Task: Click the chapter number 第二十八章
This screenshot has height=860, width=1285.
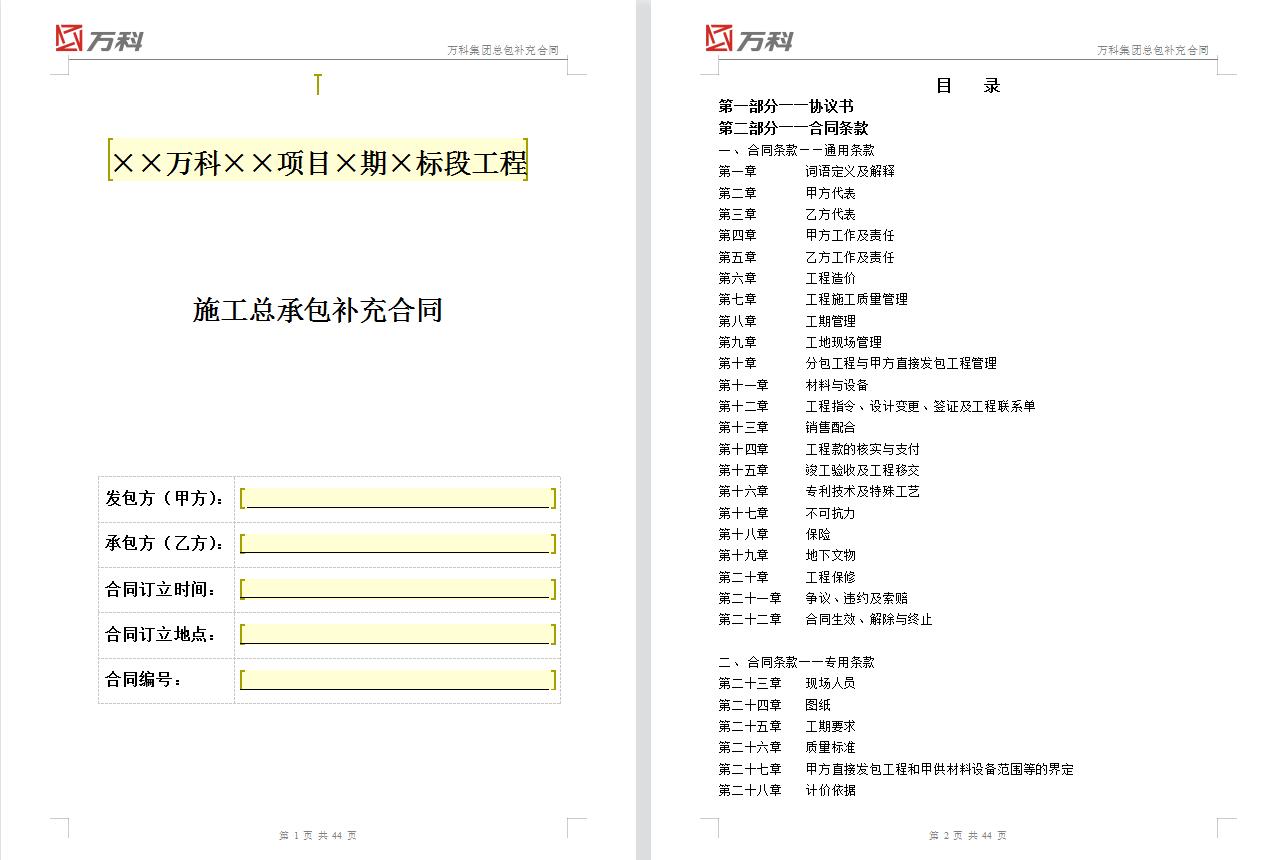Action: pyautogui.click(x=750, y=790)
